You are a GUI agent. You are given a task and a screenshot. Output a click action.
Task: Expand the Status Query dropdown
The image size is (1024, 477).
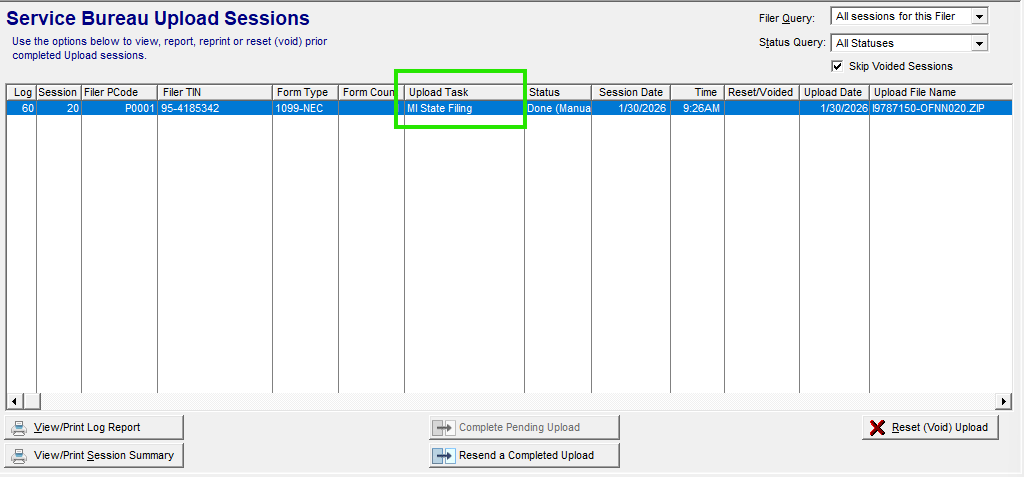(x=979, y=43)
